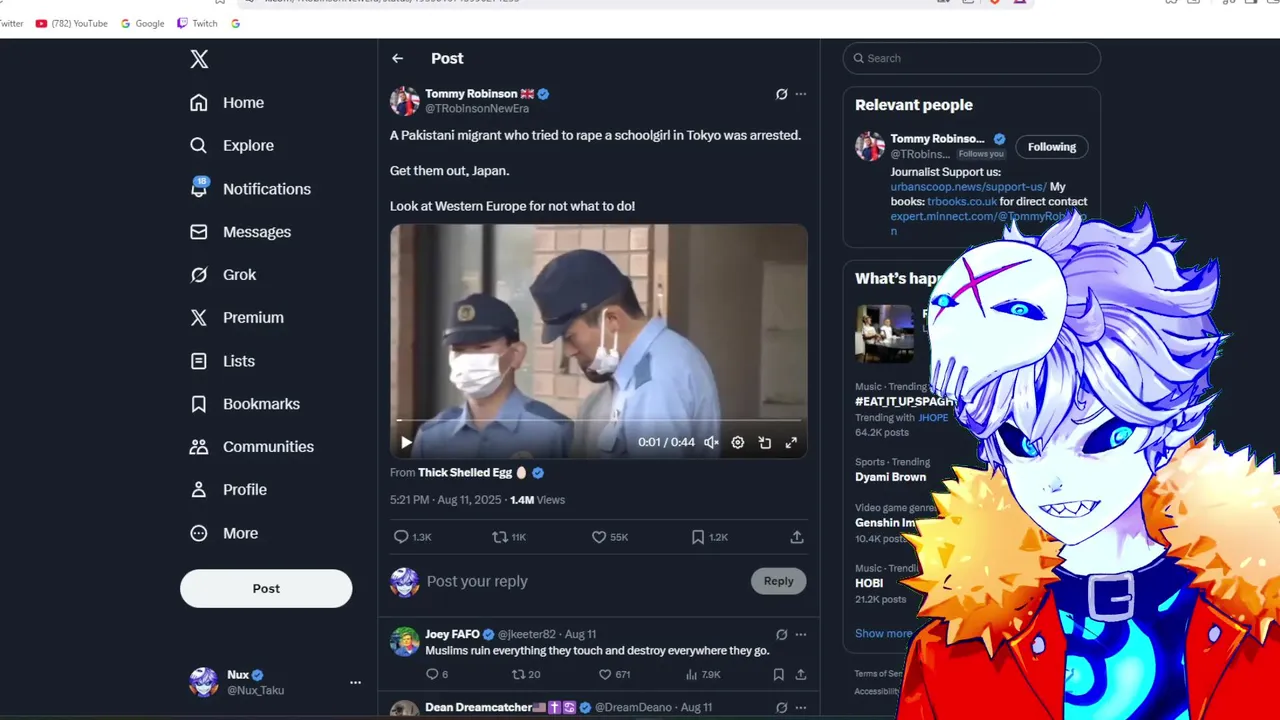Open the X logo home link

click(199, 59)
